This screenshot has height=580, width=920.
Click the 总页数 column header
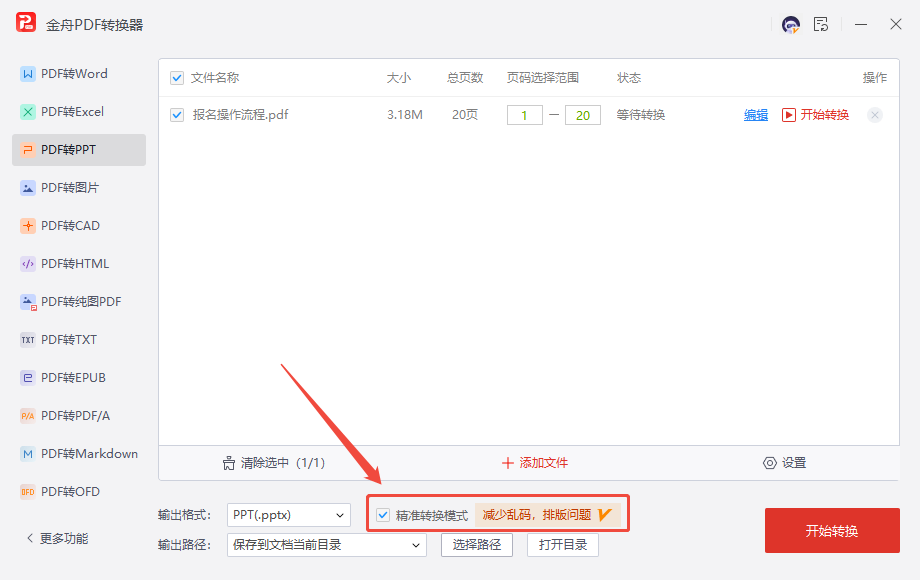point(465,78)
